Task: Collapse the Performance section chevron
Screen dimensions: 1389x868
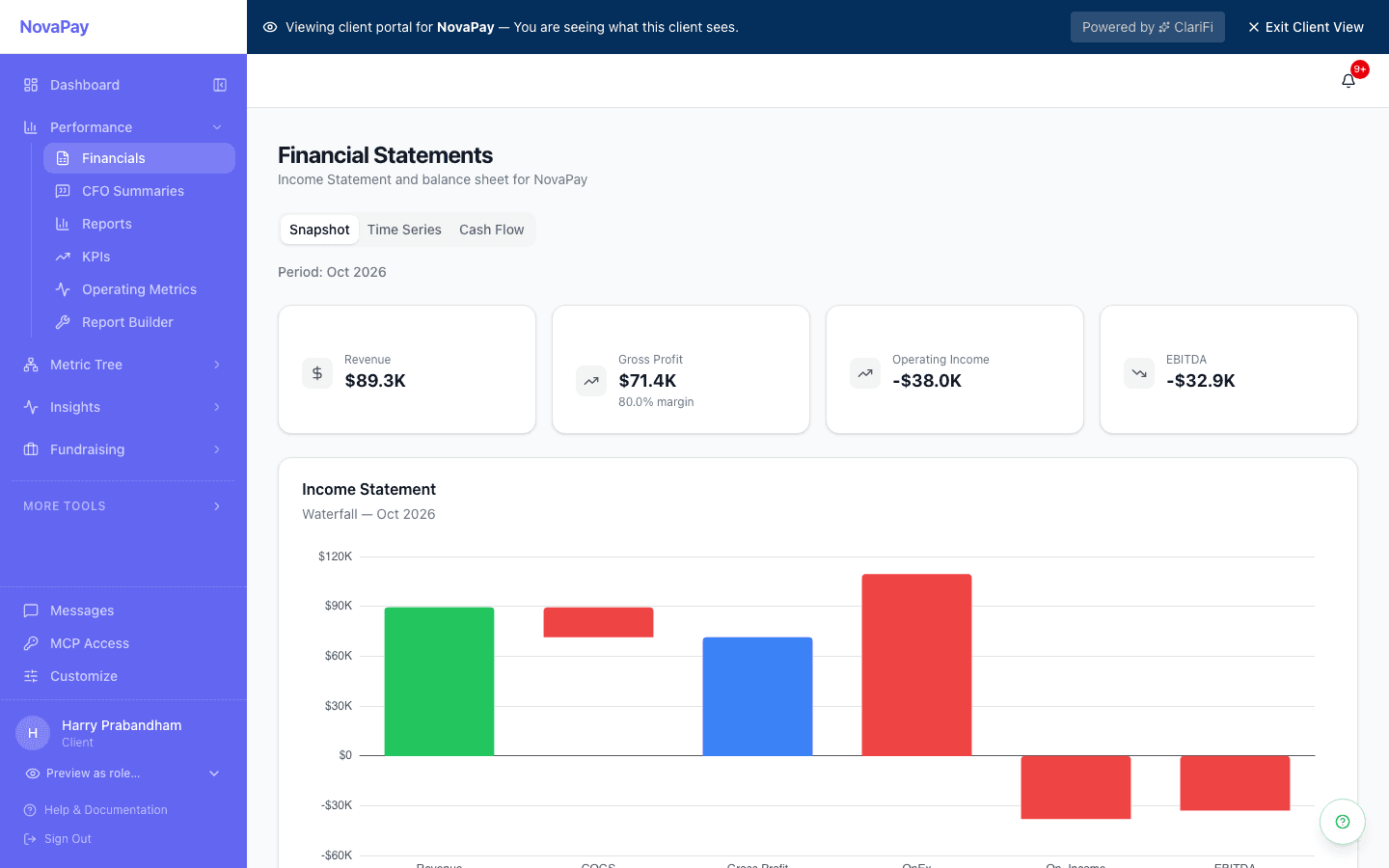Action: click(217, 127)
